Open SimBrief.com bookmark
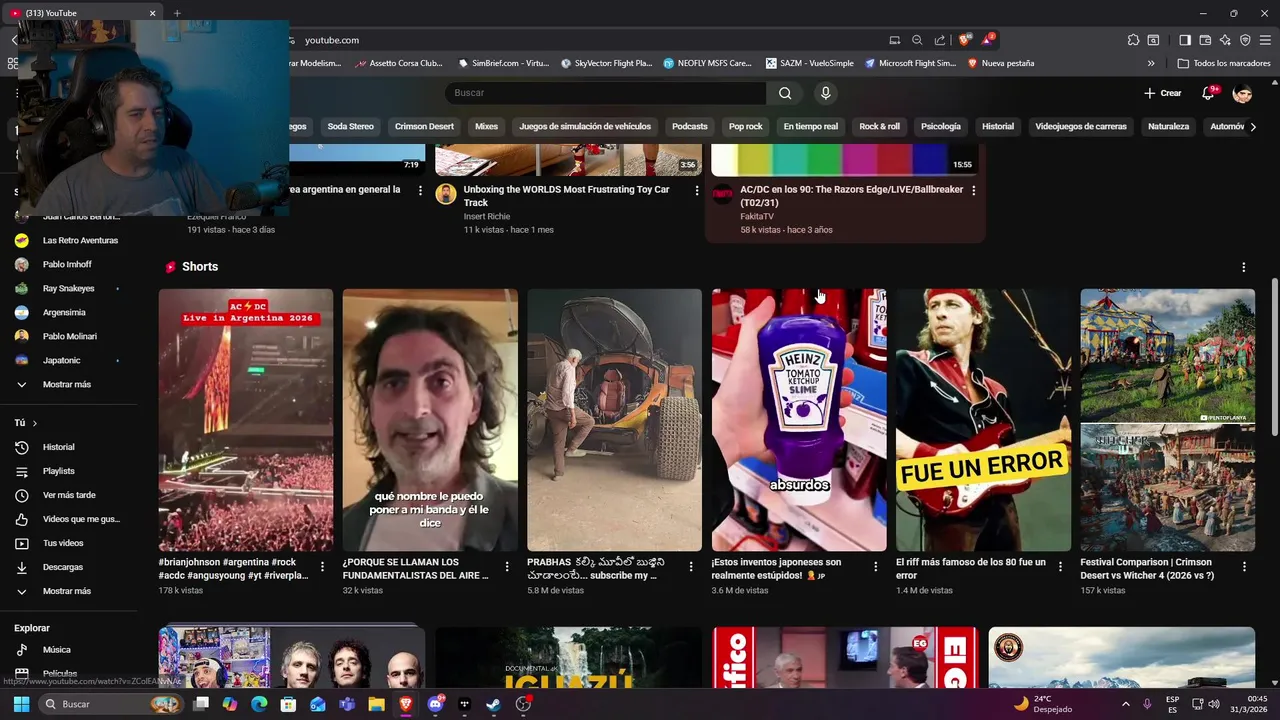Image resolution: width=1280 pixels, height=720 pixels. (504, 63)
